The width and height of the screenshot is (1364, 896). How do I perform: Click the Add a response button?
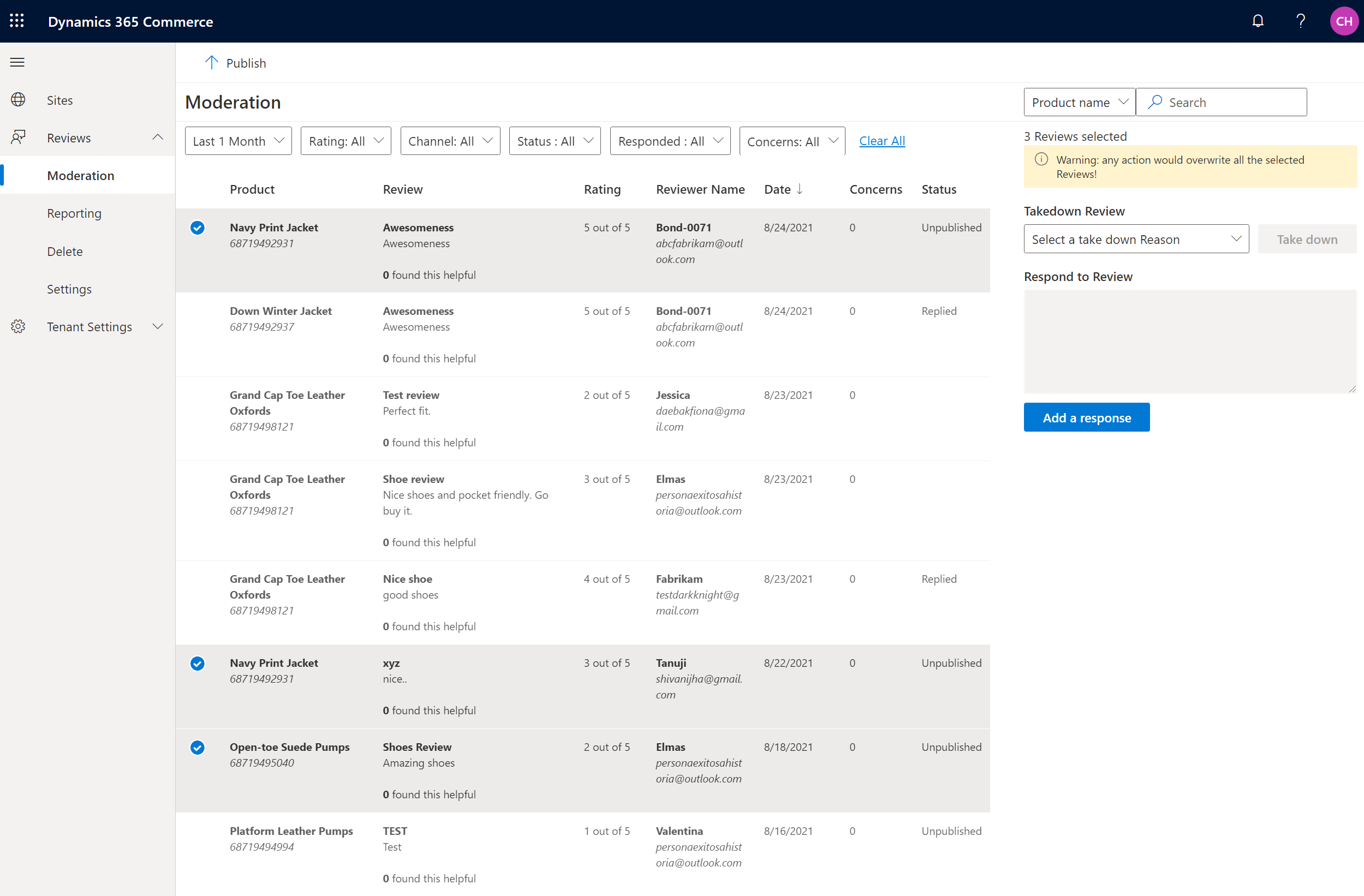tap(1087, 417)
